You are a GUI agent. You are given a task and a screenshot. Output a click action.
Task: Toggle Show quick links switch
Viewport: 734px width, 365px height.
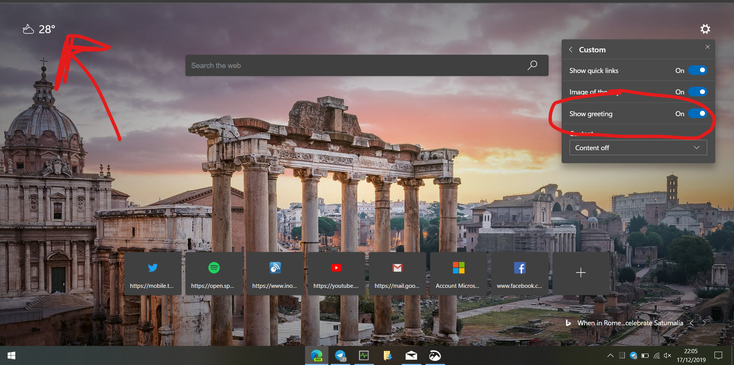[x=697, y=71]
